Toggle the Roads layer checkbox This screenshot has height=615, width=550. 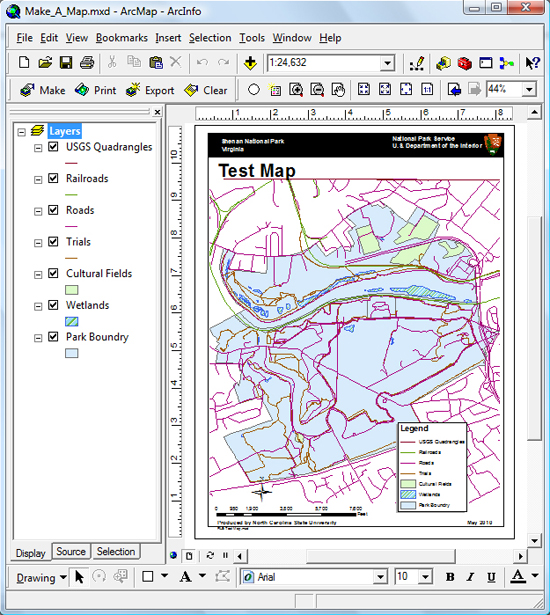[x=53, y=210]
